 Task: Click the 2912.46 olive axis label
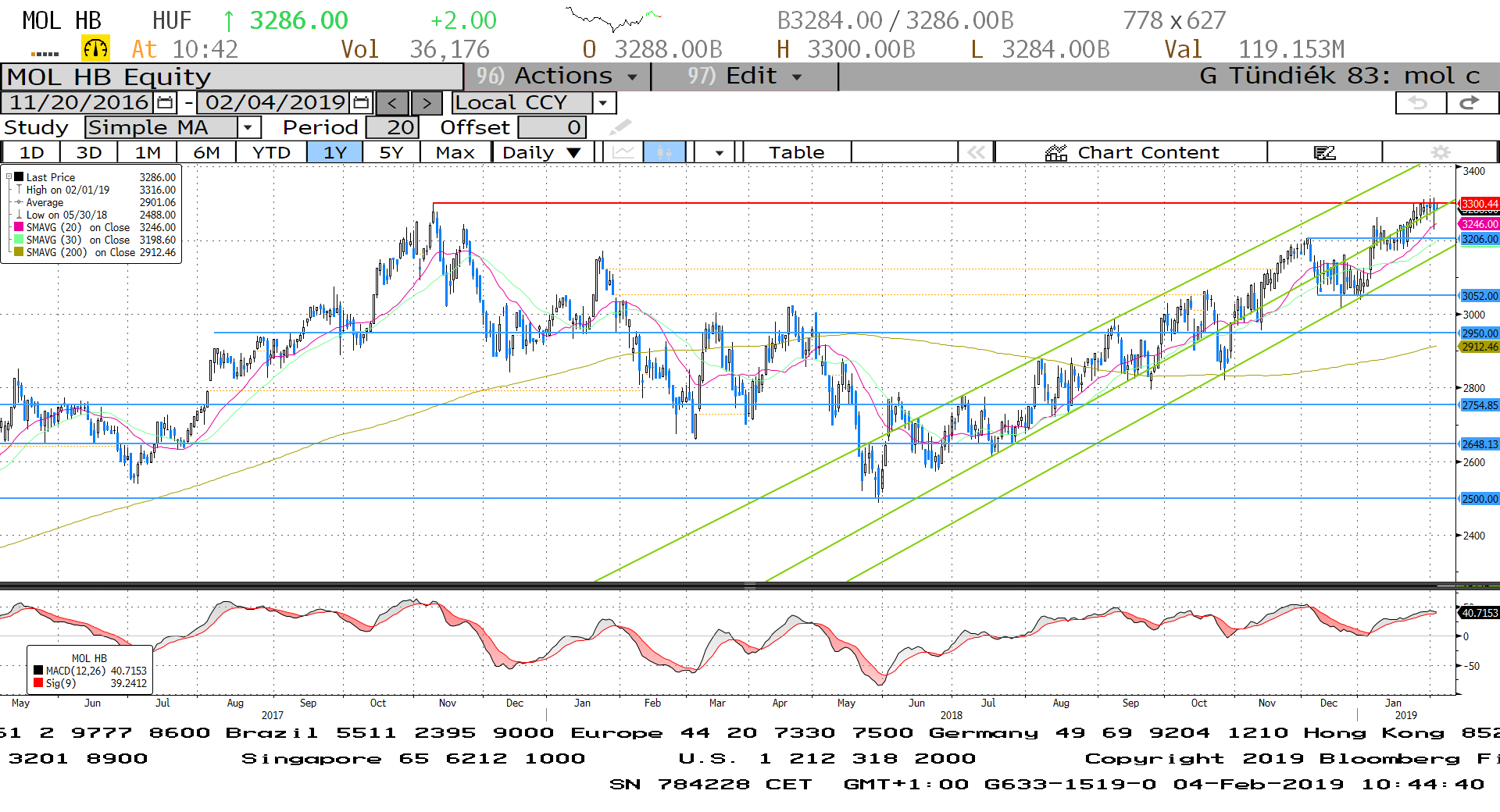[1480, 347]
